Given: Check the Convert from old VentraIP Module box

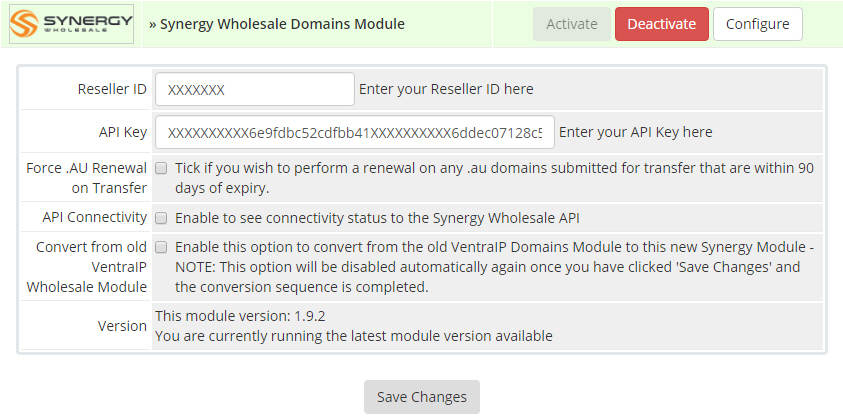Looking at the screenshot, I should tap(161, 247).
